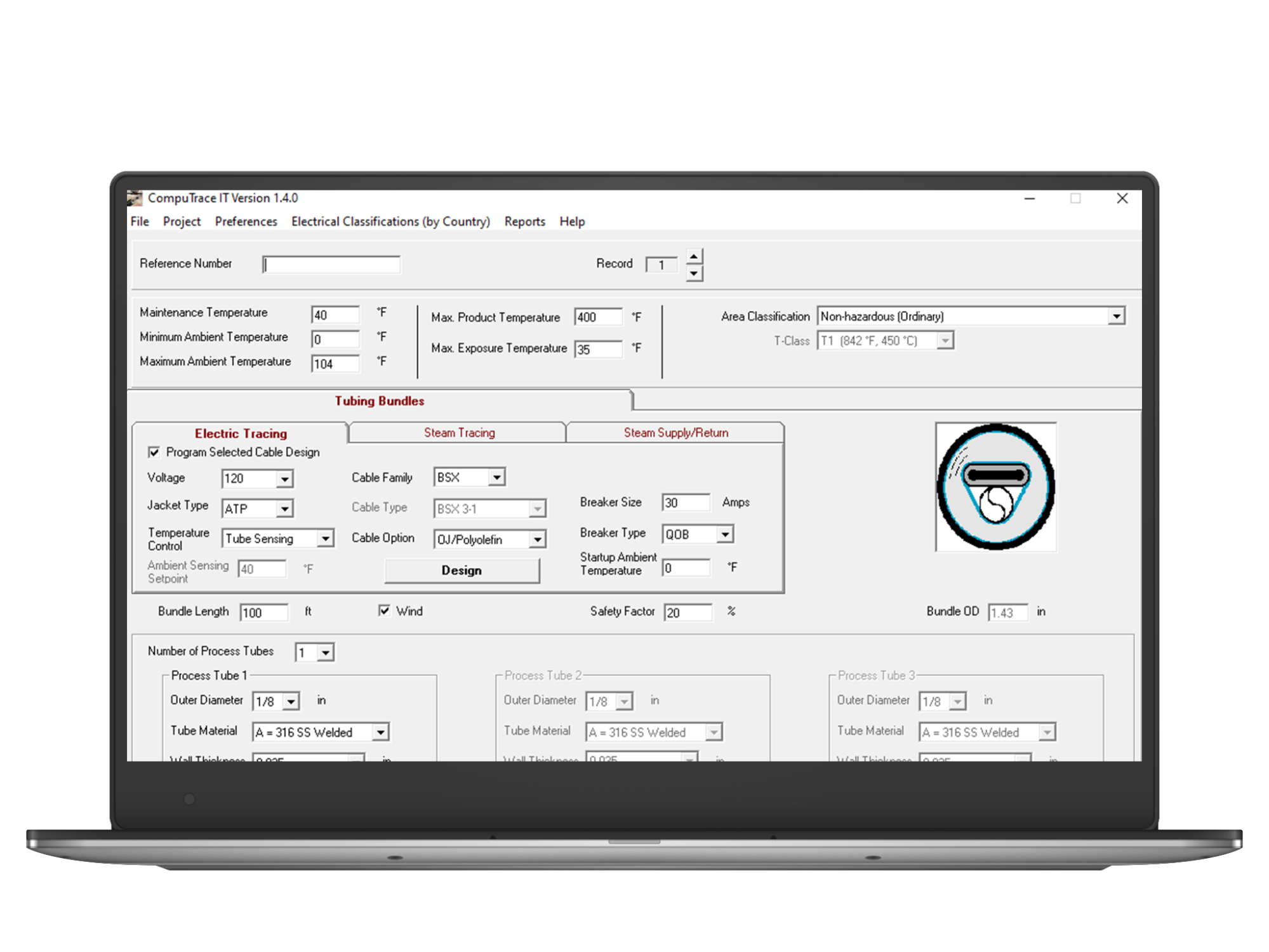Select the Tubing Bundles tab
Viewport: 1269px width, 952px height.
click(x=380, y=401)
